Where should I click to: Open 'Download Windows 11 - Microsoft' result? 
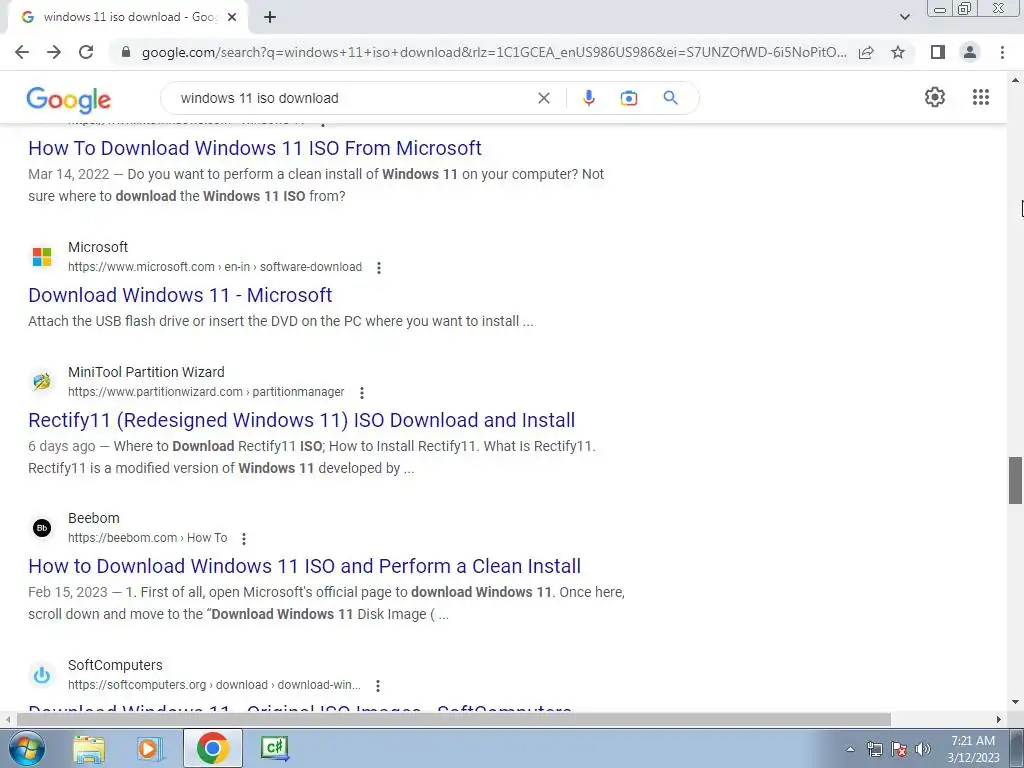(180, 295)
